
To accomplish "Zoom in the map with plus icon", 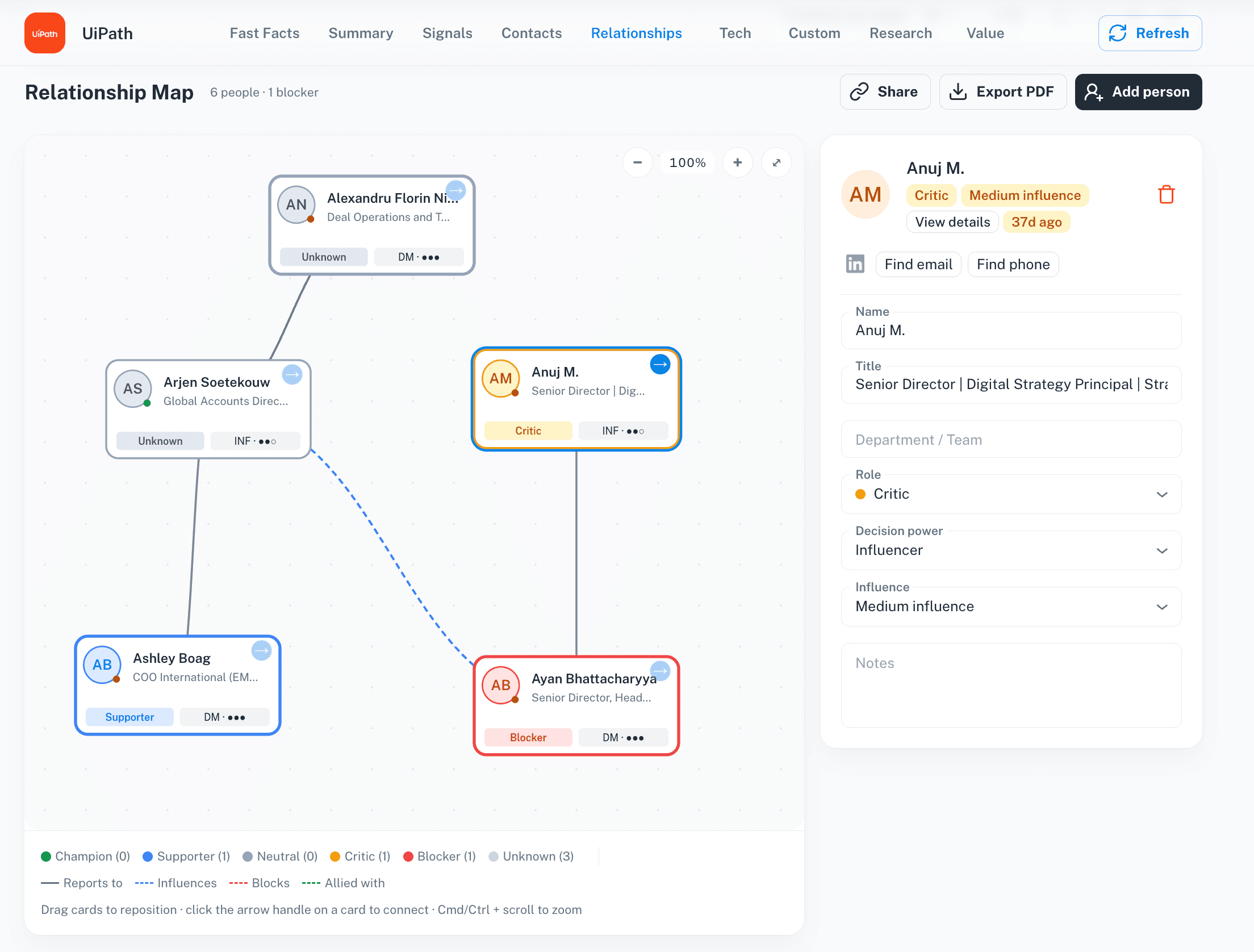I will [x=737, y=162].
